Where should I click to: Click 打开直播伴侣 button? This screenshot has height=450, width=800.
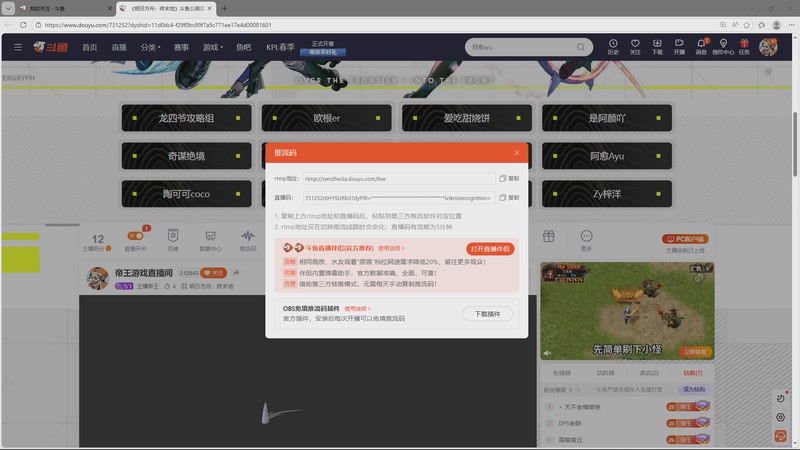(x=490, y=248)
